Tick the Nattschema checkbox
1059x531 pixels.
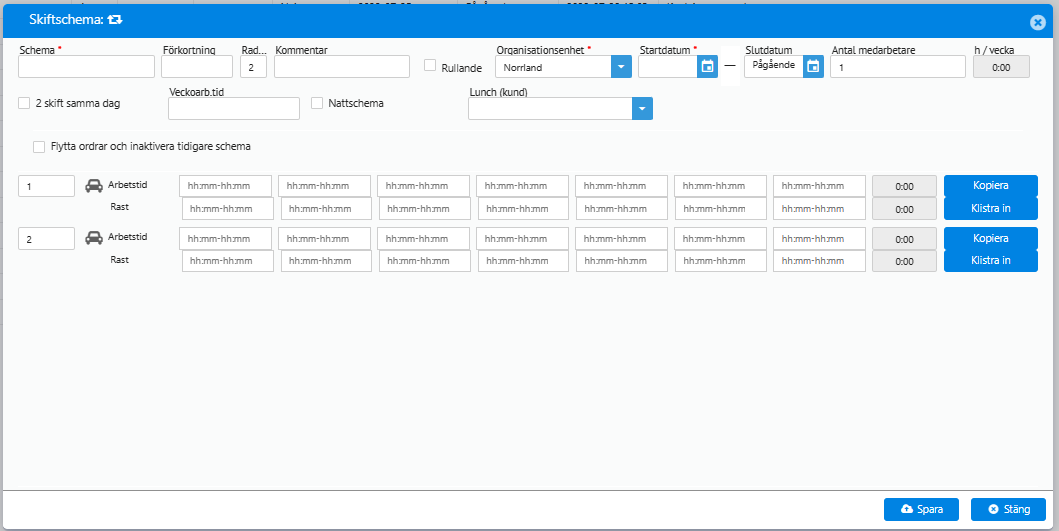point(317,103)
